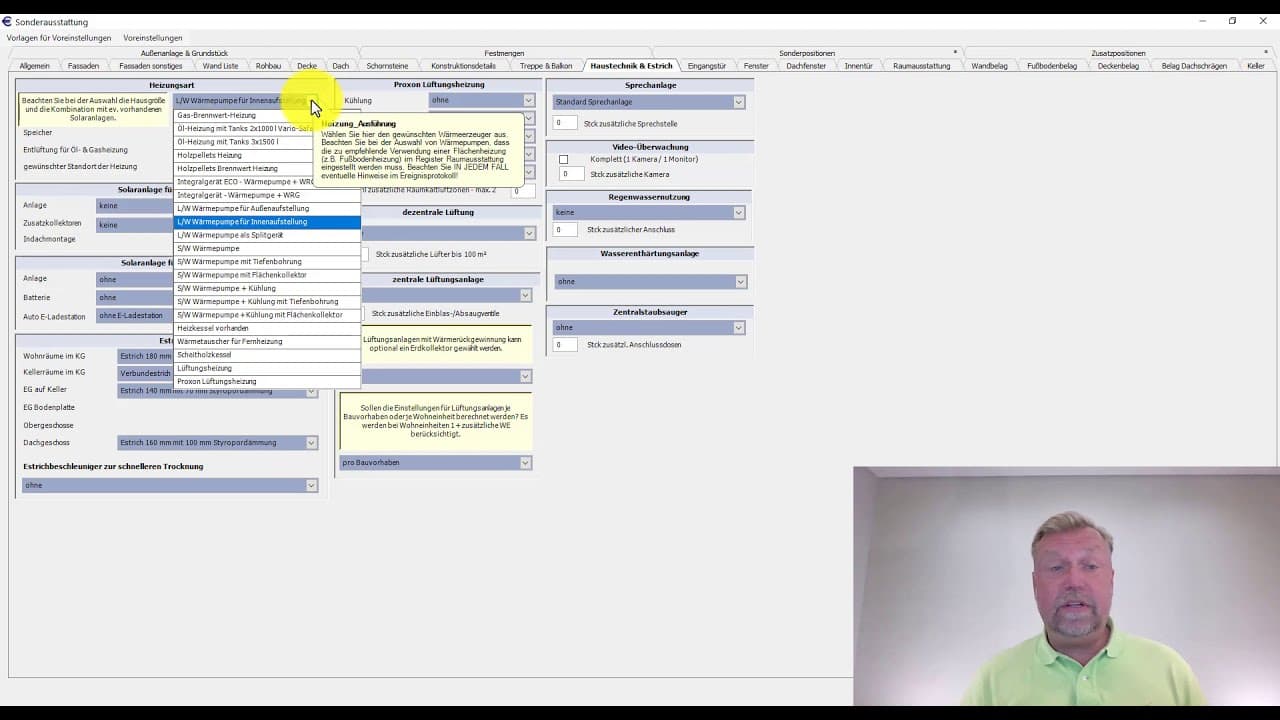The width and height of the screenshot is (1280, 720).
Task: Enable Komplett (1 Kamera / 1 Monitor) checkbox
Action: pyautogui.click(x=564, y=160)
